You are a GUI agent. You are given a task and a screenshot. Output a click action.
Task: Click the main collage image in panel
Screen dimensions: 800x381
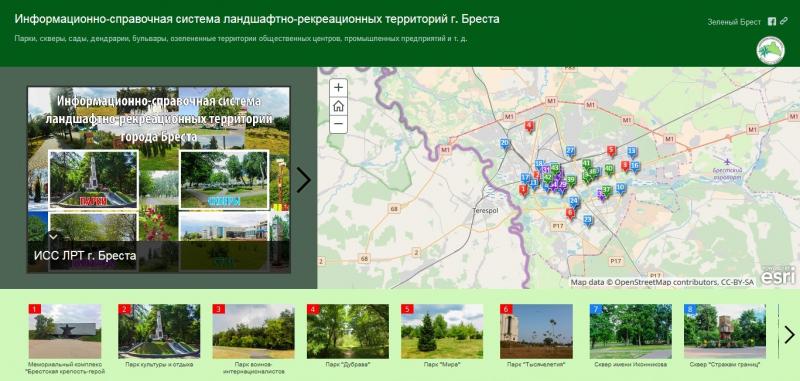[x=159, y=180]
